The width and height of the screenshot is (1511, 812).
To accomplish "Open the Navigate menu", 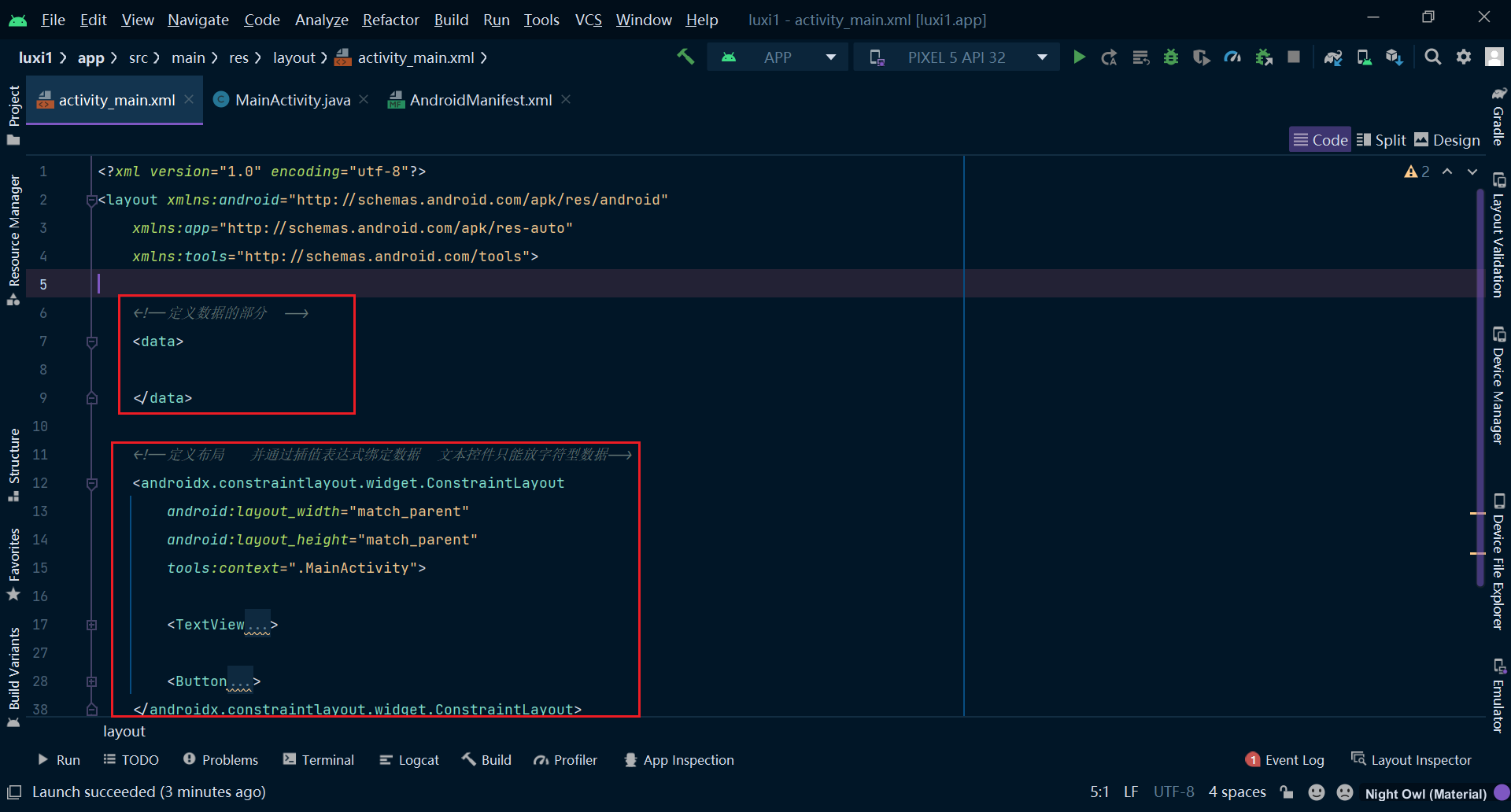I will coord(198,20).
